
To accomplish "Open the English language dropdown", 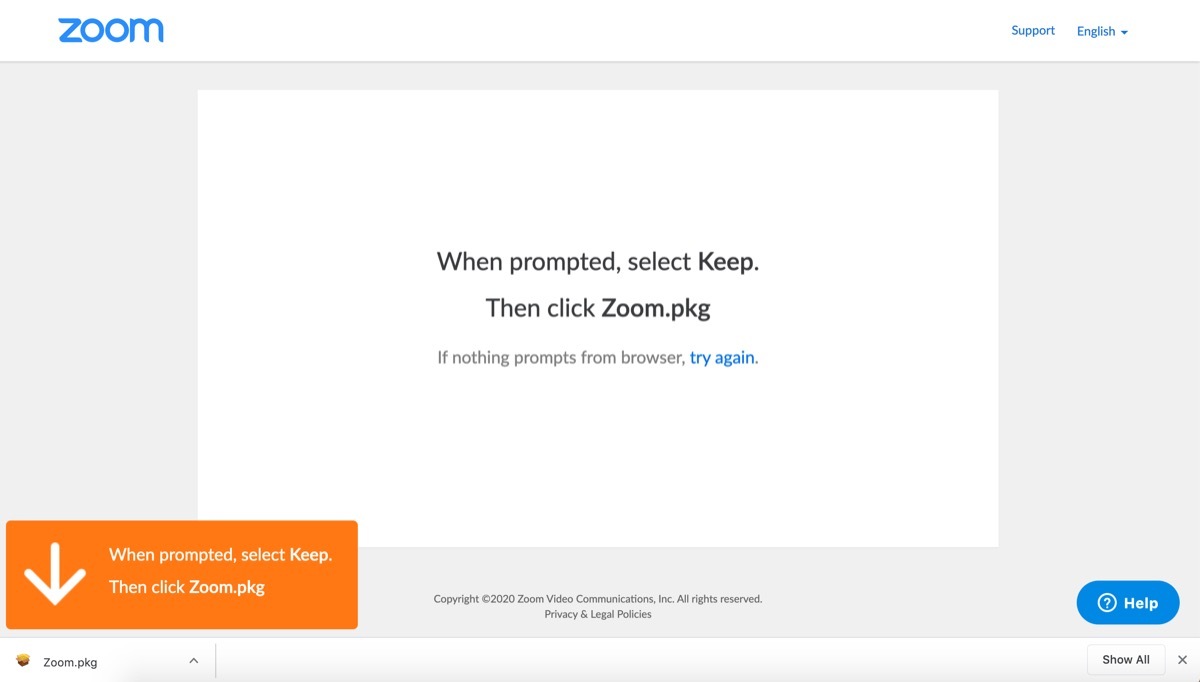I will 1100,31.
